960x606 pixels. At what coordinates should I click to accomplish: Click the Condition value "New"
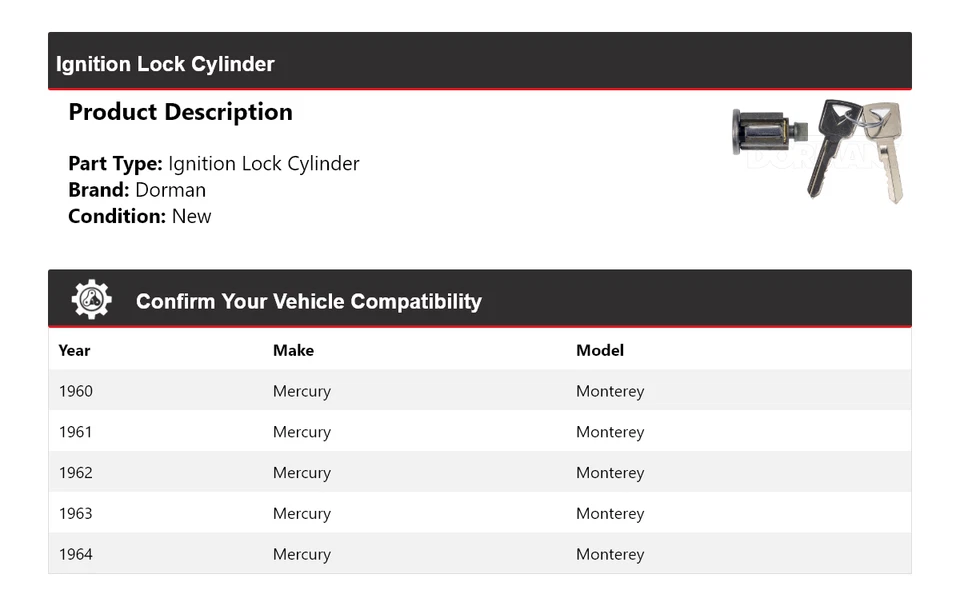(191, 216)
